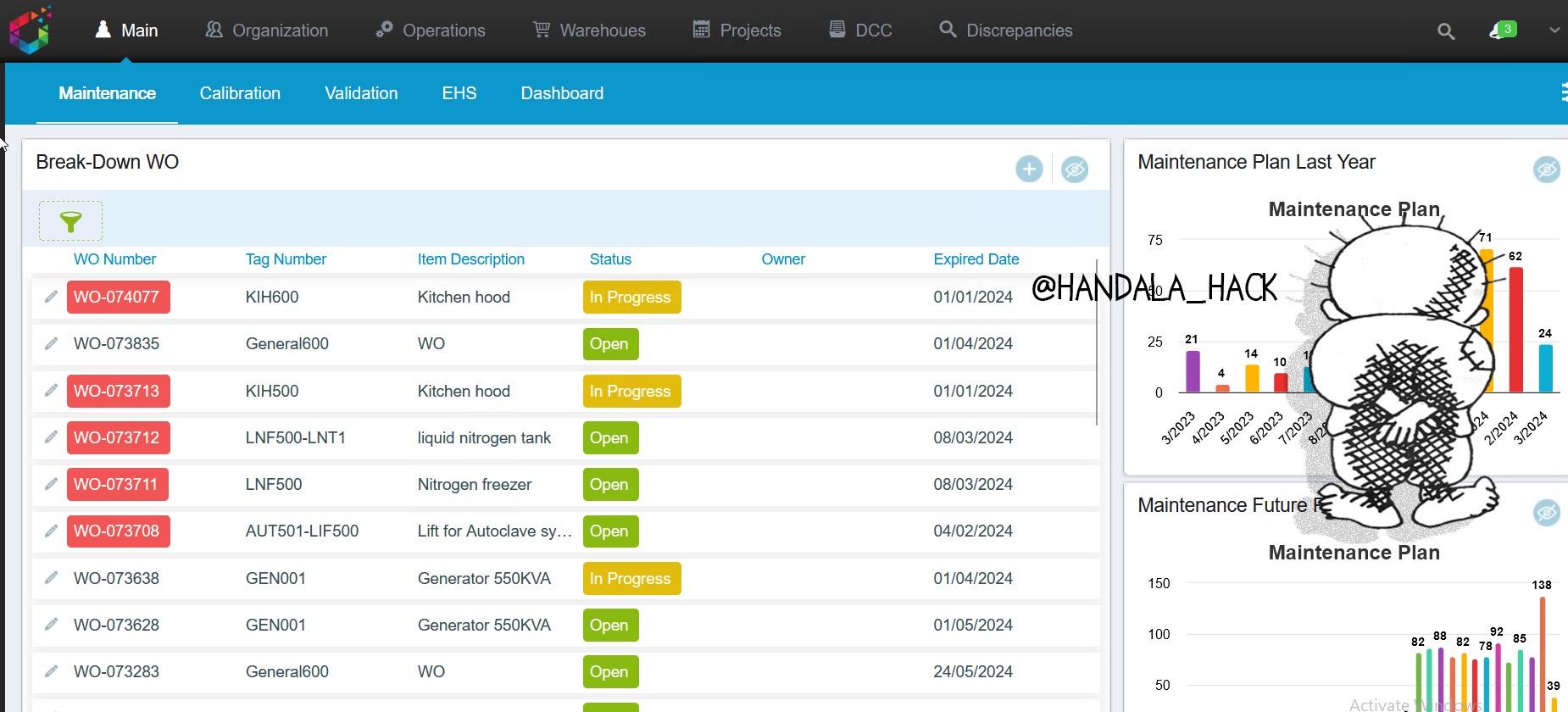This screenshot has width=1568, height=712.
Task: Switch to the Dashboard tab
Action: (x=562, y=93)
